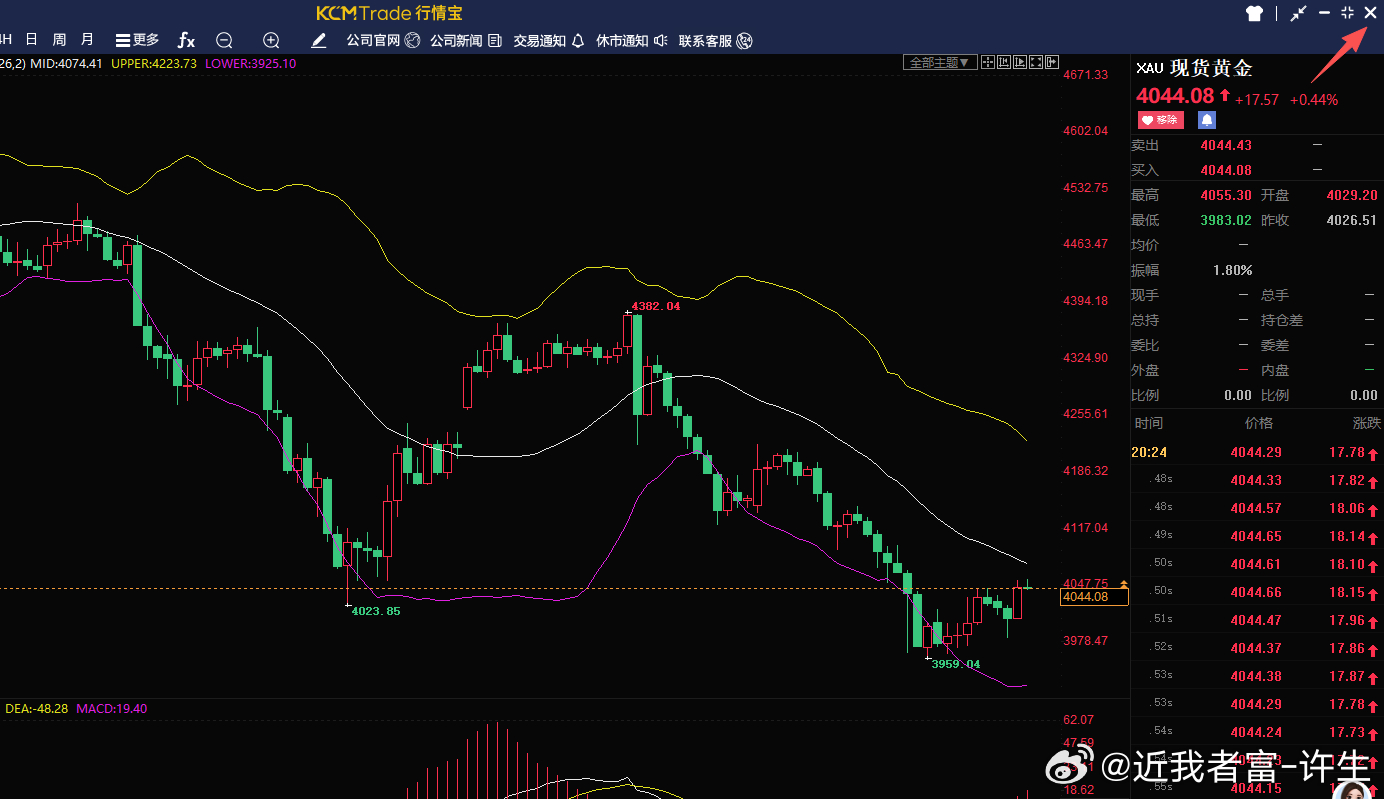Image resolution: width=1384 pixels, height=799 pixels.
Task: Click the 62.07 MACD axis label
Action: tap(1078, 719)
